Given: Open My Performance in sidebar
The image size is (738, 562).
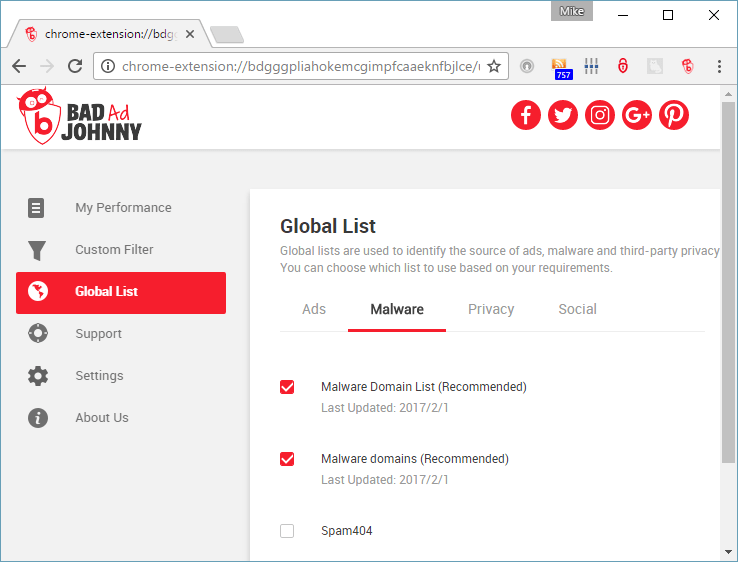Looking at the screenshot, I should pos(121,208).
